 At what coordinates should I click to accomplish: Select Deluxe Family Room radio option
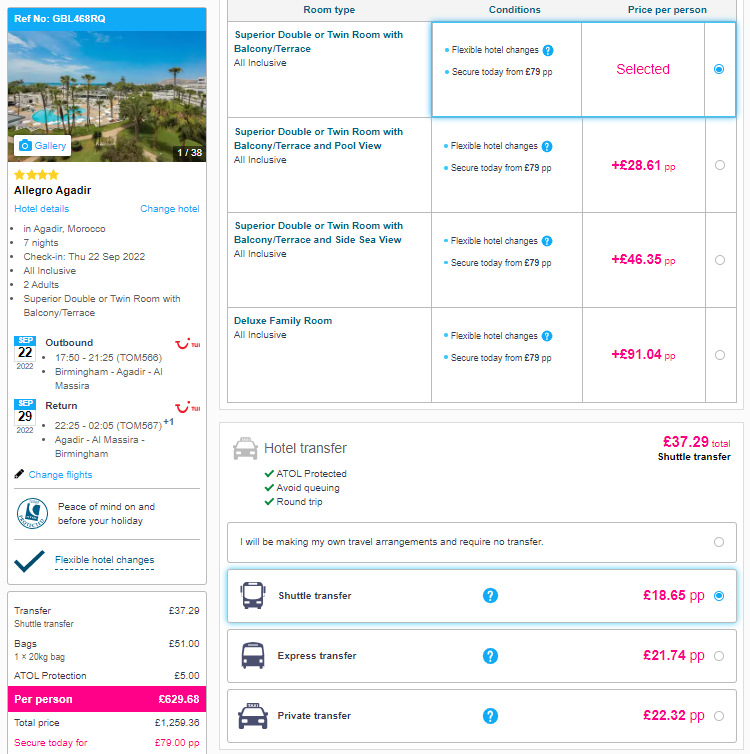719,355
